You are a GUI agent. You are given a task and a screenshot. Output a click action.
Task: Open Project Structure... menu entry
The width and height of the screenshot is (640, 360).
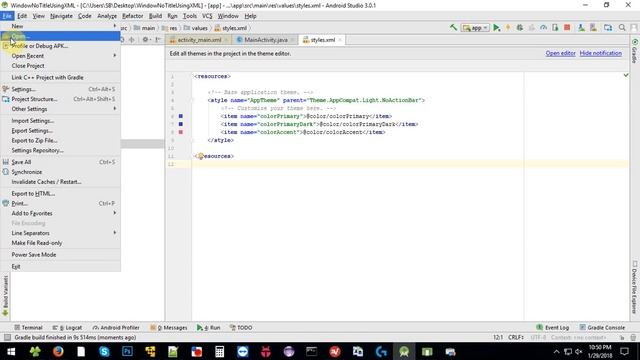point(60,99)
